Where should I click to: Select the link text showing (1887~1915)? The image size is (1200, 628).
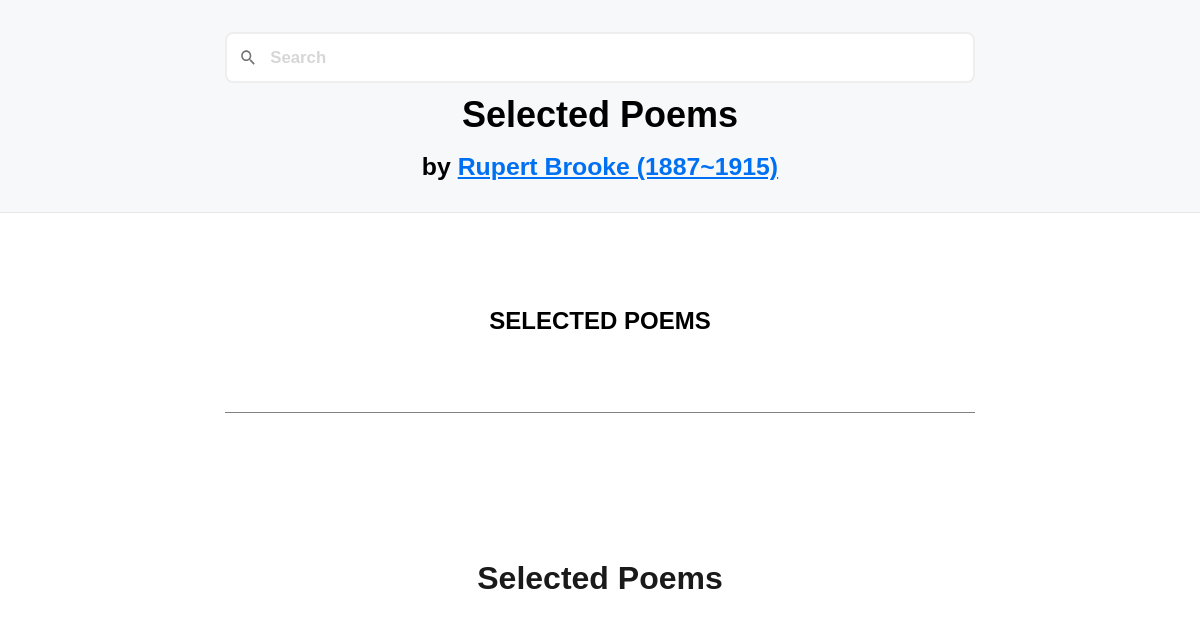click(x=707, y=166)
